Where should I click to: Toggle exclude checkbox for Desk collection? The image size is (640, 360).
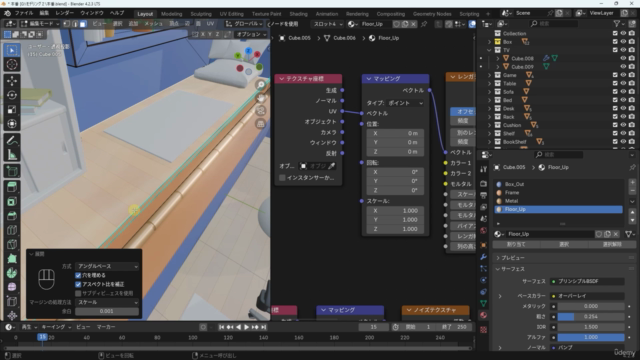pyautogui.click(x=615, y=109)
